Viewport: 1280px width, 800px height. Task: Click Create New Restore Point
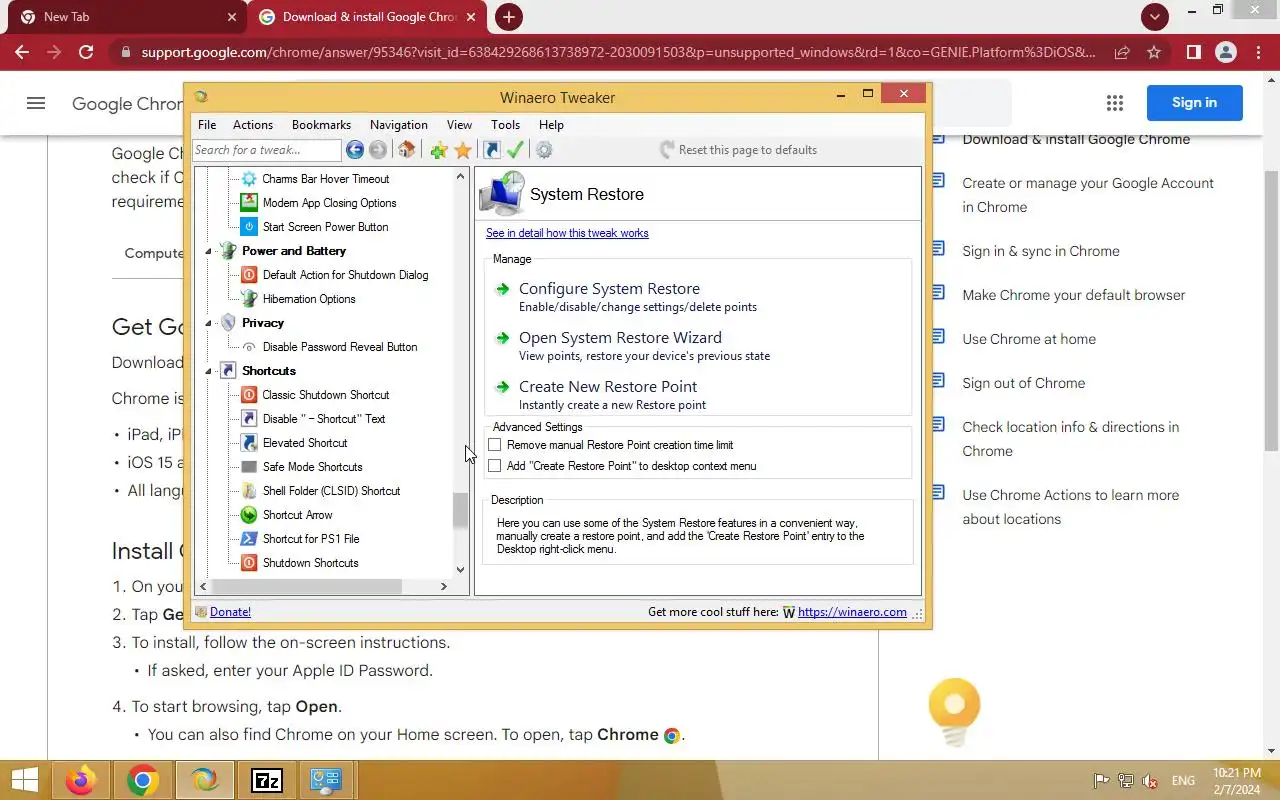click(608, 387)
